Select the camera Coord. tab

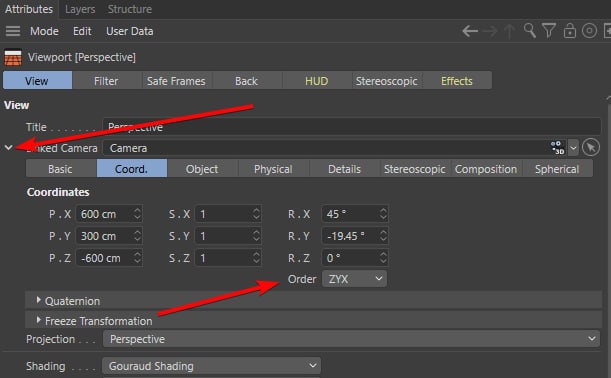point(131,169)
